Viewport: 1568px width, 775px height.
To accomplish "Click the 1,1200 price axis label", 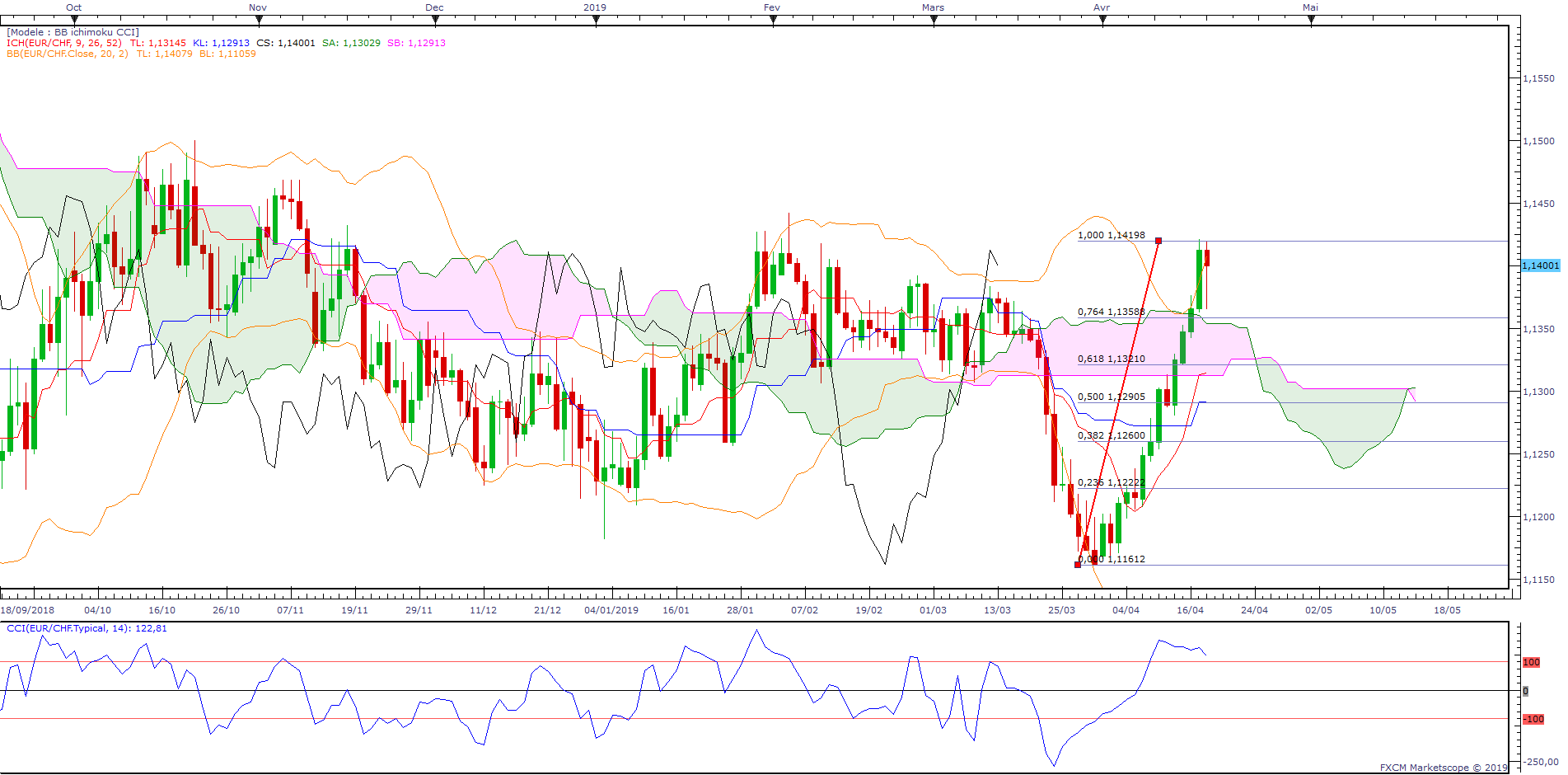I will tap(1538, 517).
